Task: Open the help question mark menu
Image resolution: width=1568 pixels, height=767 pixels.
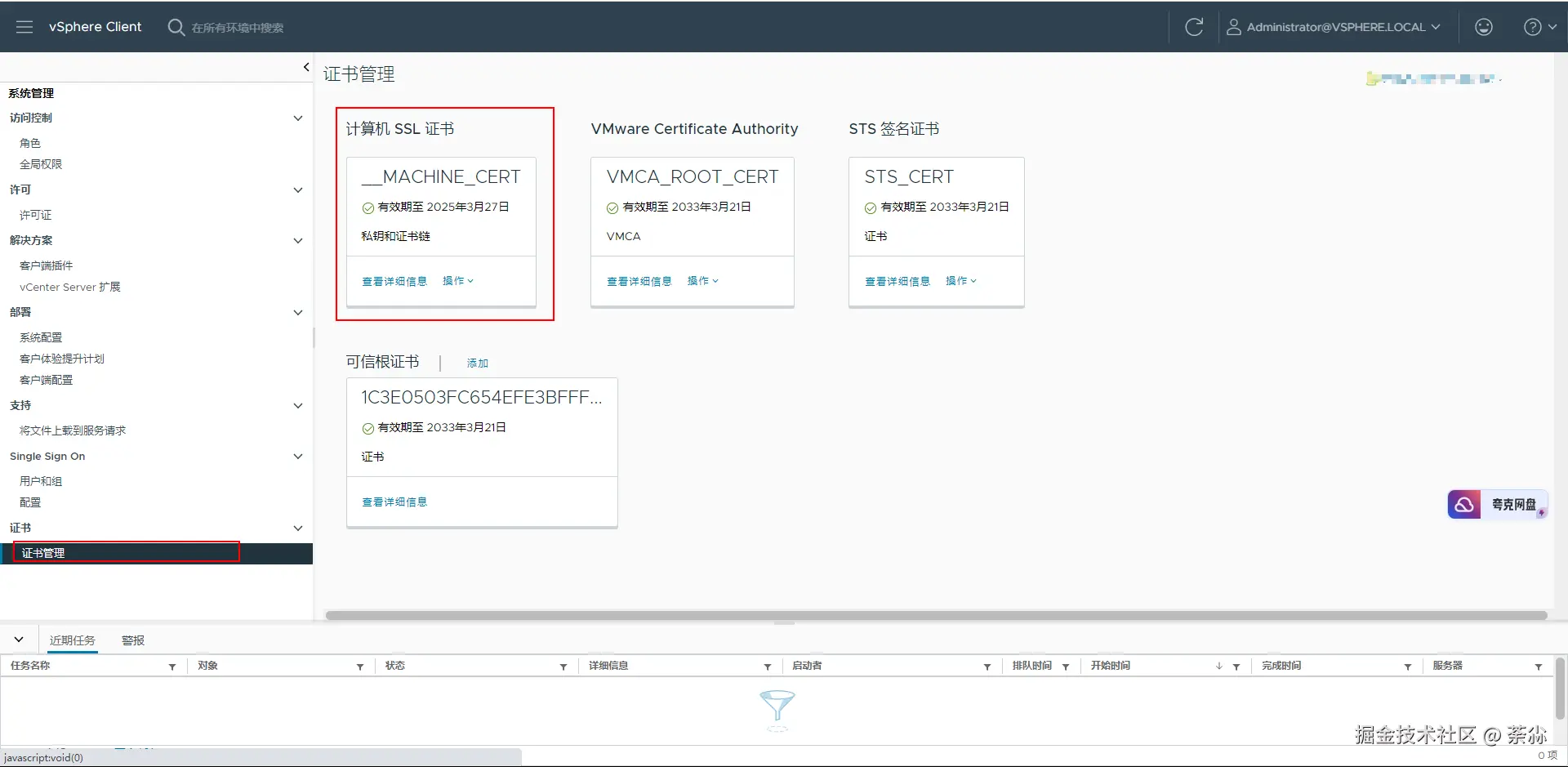Action: pyautogui.click(x=1539, y=27)
